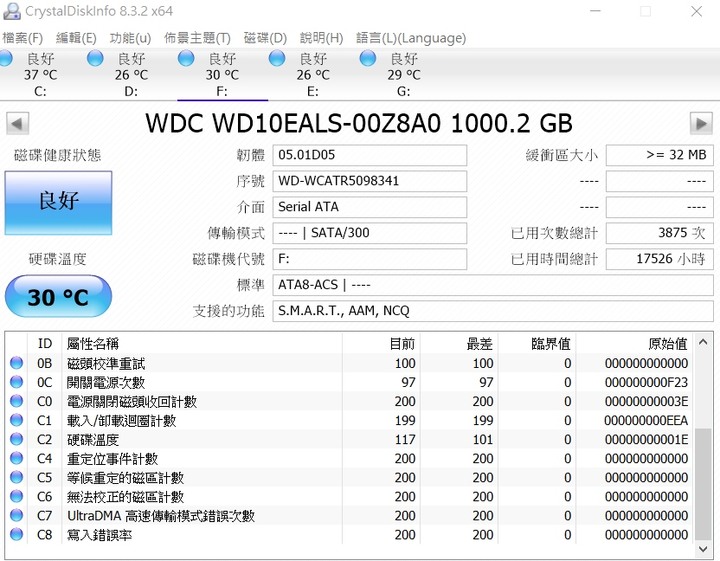Image resolution: width=720 pixels, height=561 pixels.
Task: Click status orb of attribute C4 row
Action: point(17,458)
